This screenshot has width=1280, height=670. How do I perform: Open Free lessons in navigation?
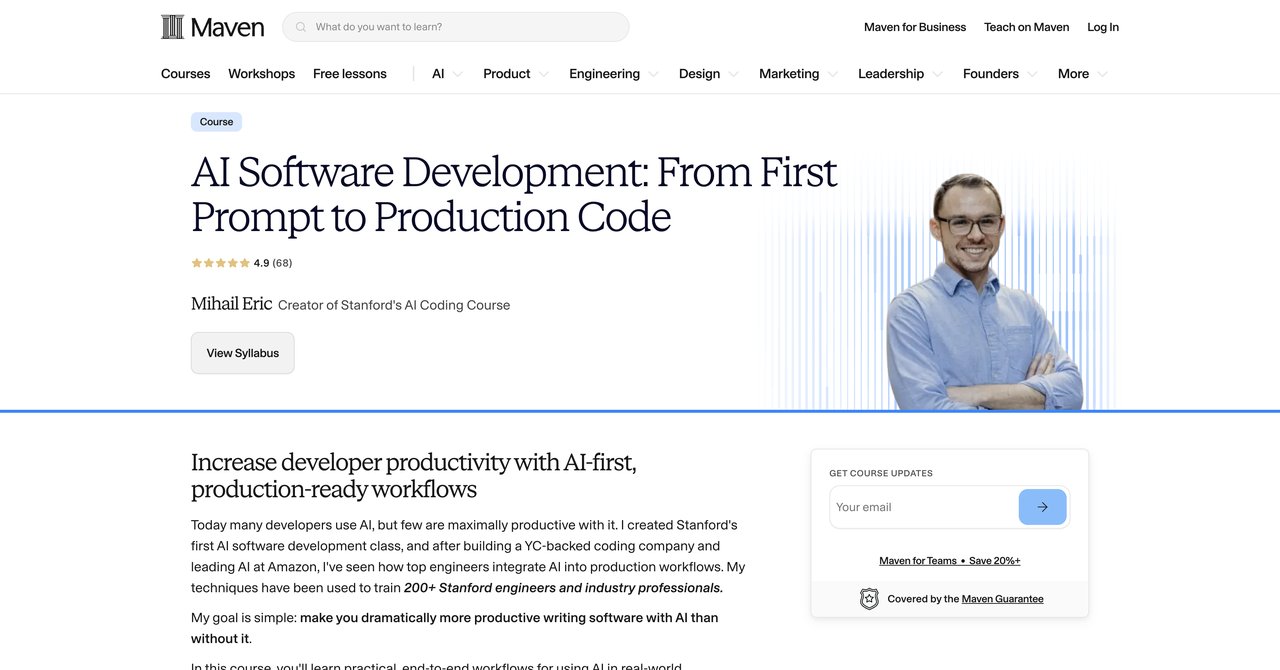coord(350,74)
